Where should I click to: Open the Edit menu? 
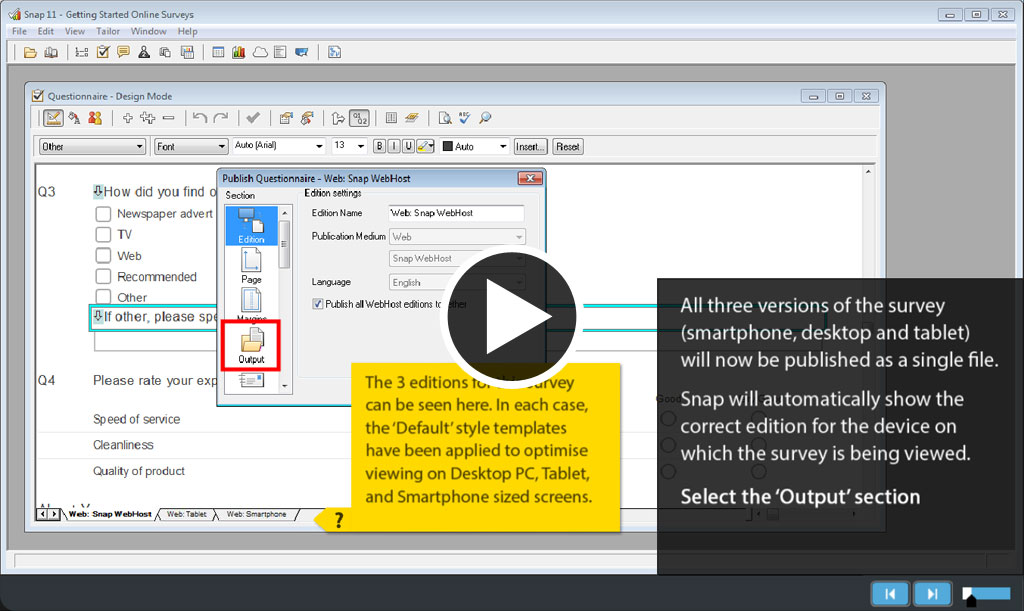46,31
